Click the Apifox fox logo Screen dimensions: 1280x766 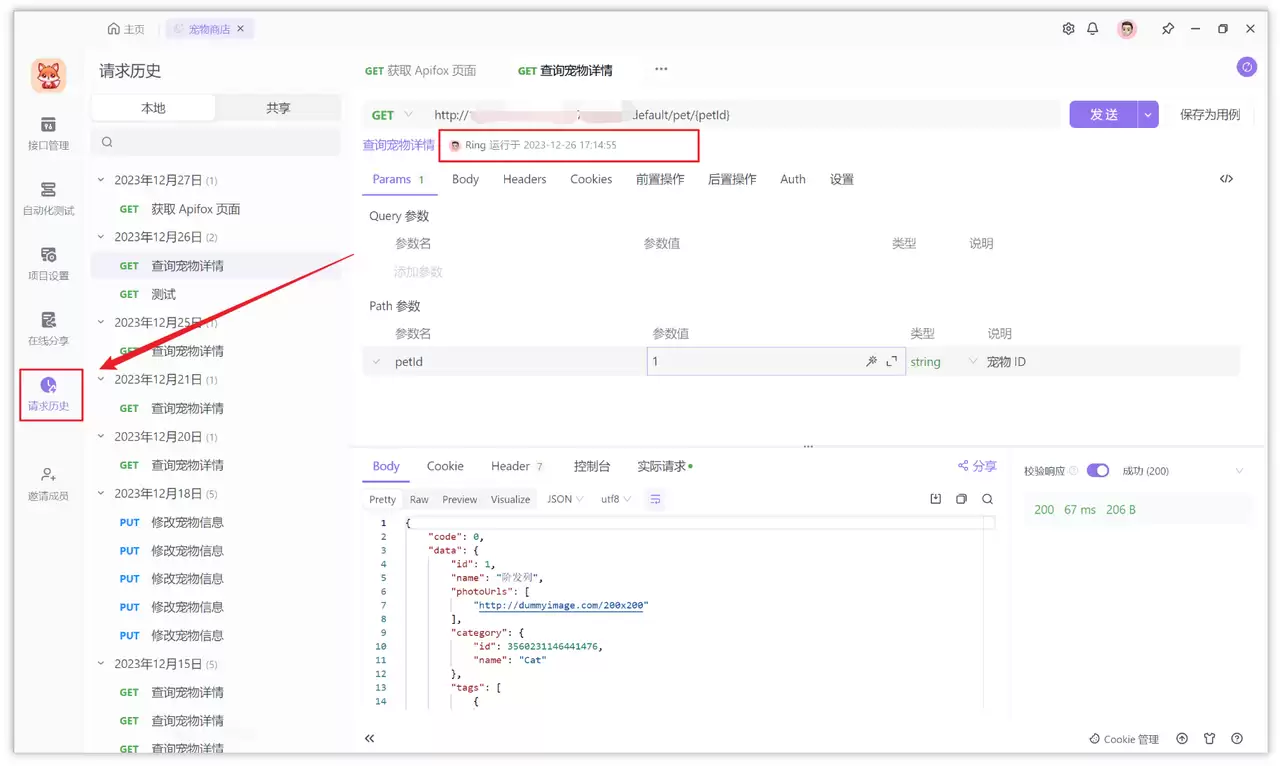click(48, 76)
